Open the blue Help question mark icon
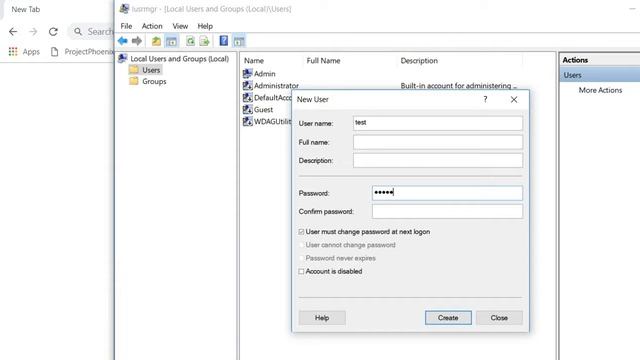Screen dimensions: 640x360 point(224,40)
